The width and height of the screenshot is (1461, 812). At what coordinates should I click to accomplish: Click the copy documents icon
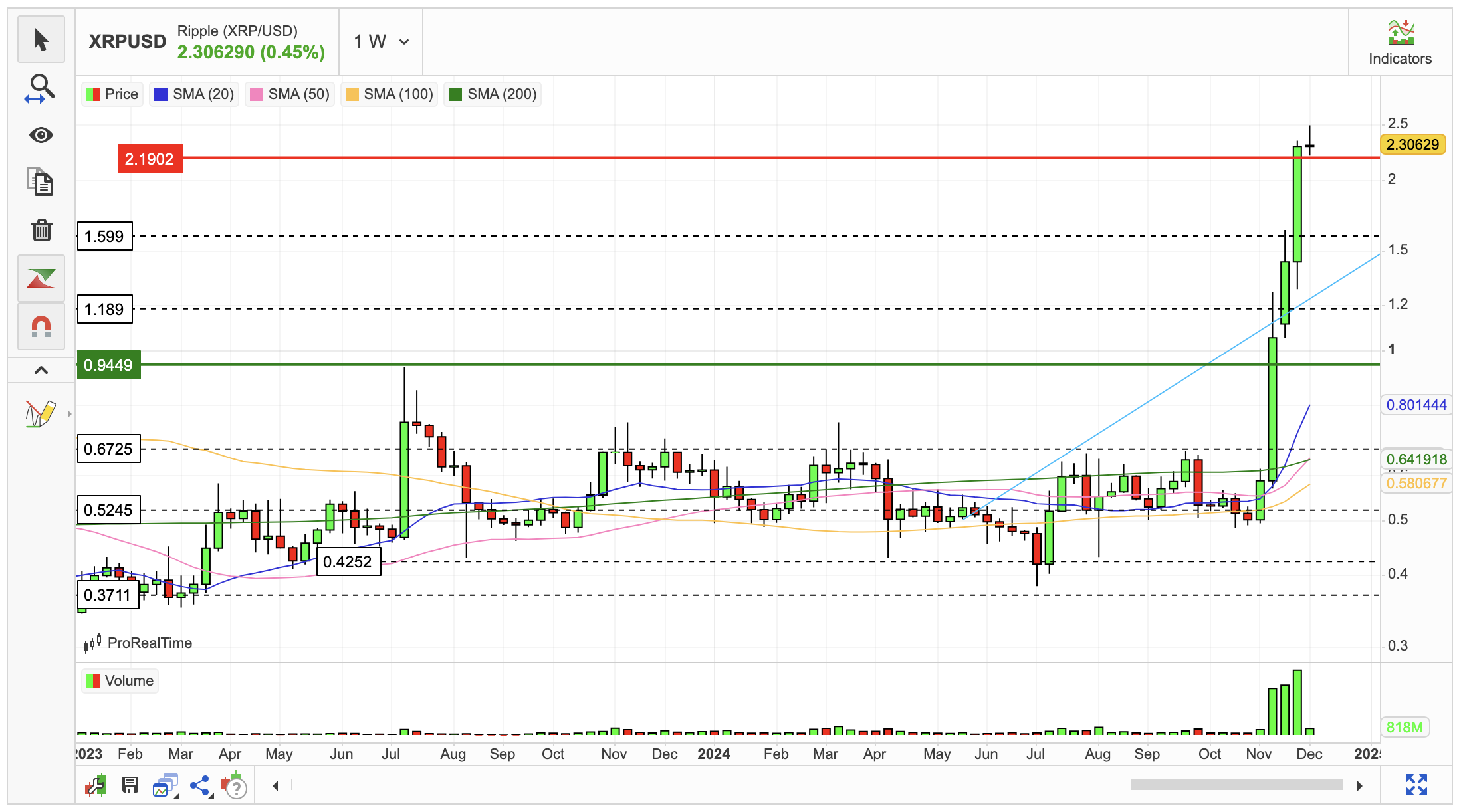(x=41, y=182)
